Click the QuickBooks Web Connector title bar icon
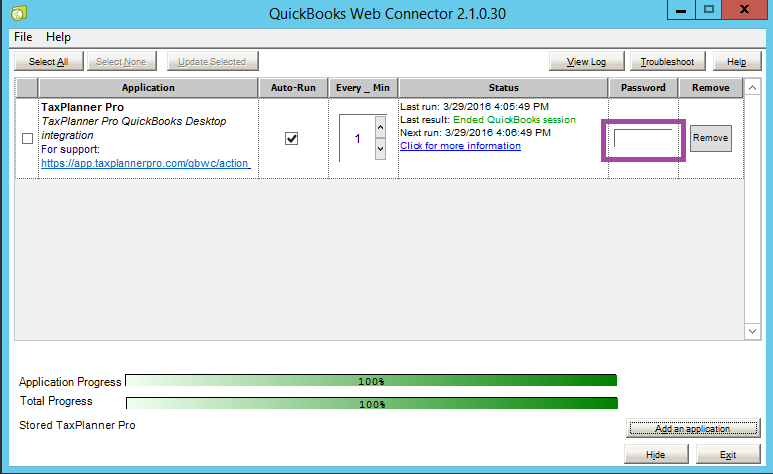 coord(19,13)
